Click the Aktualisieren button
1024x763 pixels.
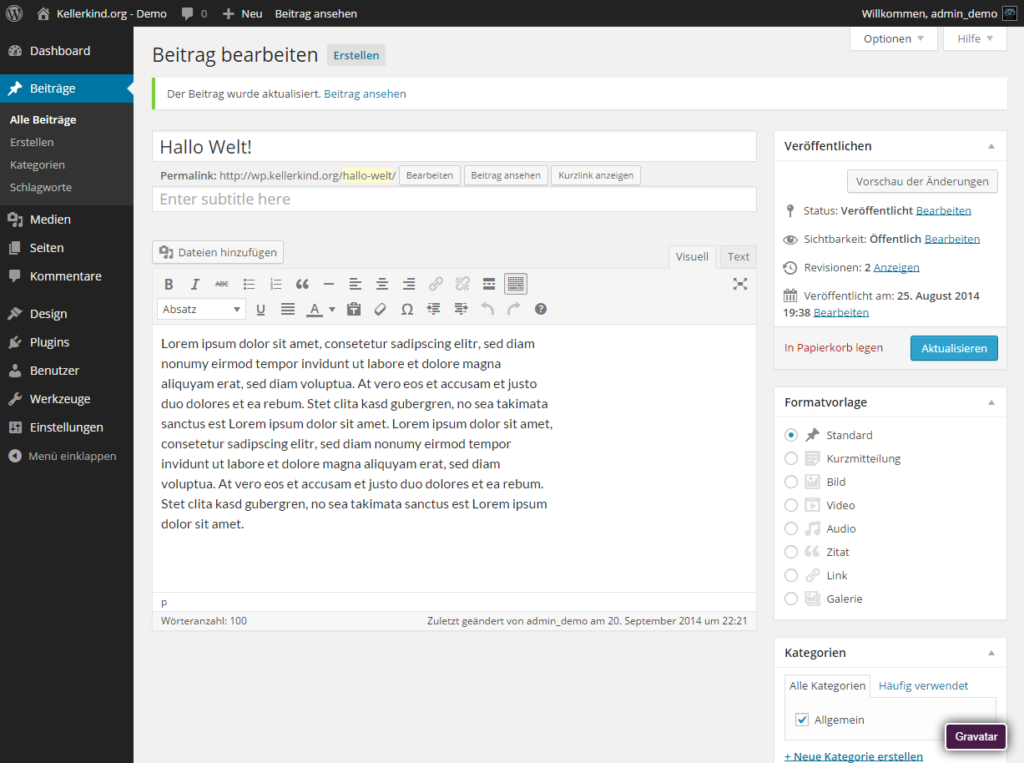point(953,348)
